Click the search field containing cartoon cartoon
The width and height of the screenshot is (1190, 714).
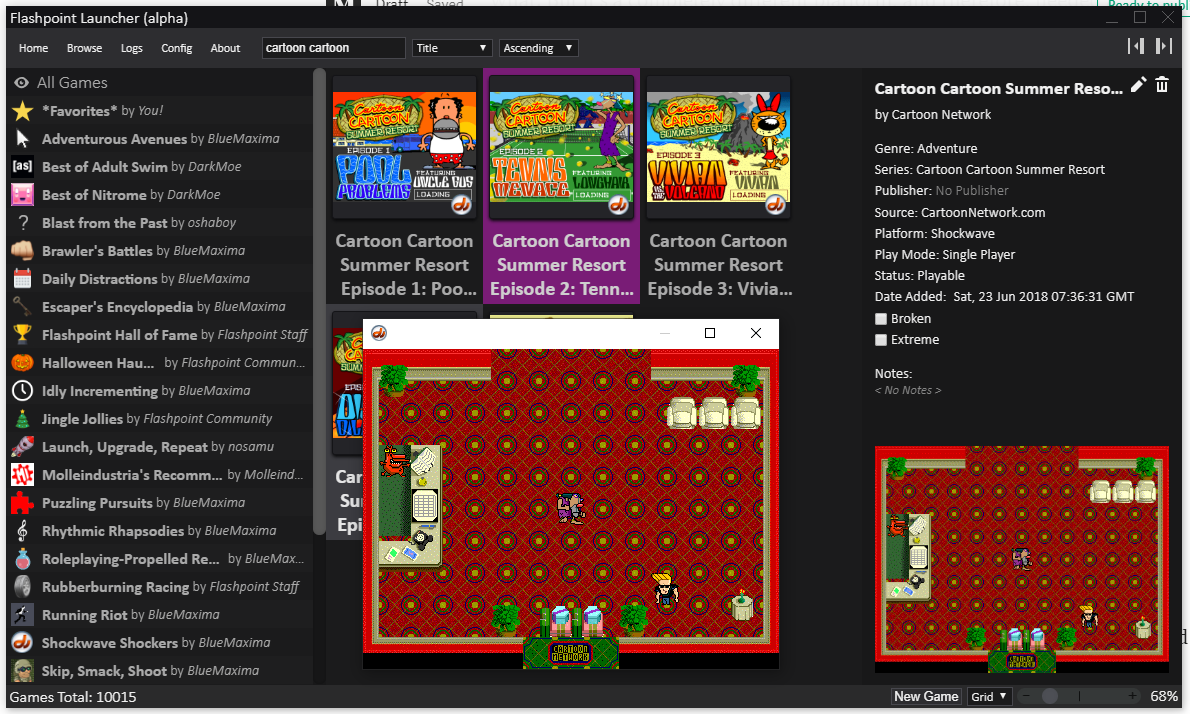(x=333, y=48)
